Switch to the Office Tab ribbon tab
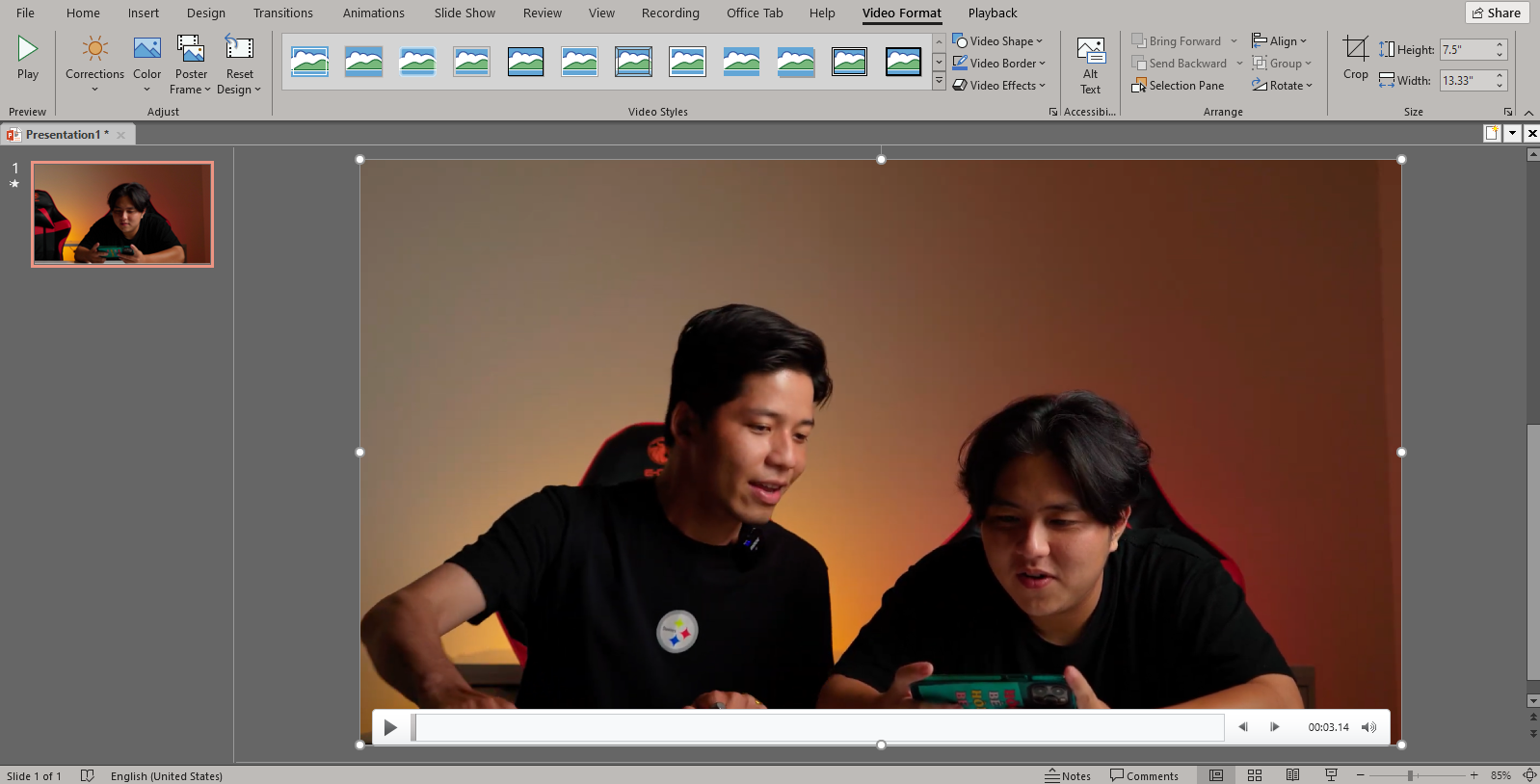This screenshot has height=784, width=1540. pyautogui.click(x=755, y=13)
